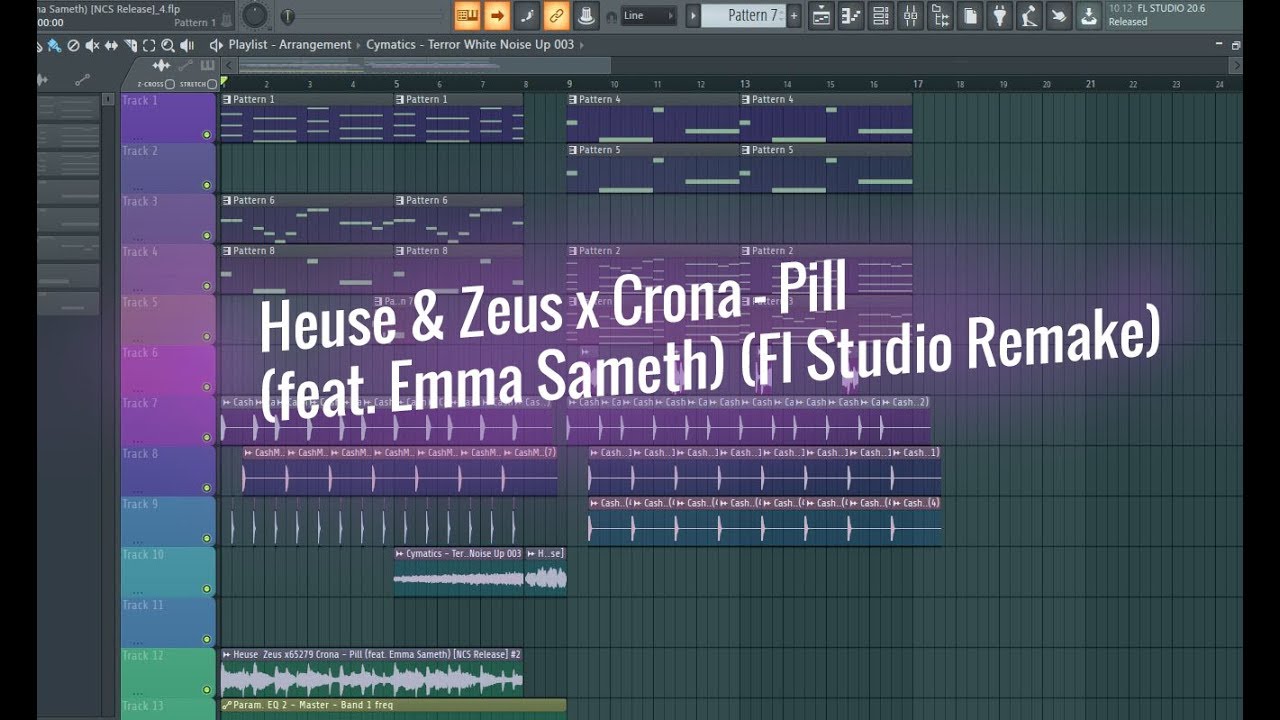Open the Playlist view icon

(x=821, y=15)
